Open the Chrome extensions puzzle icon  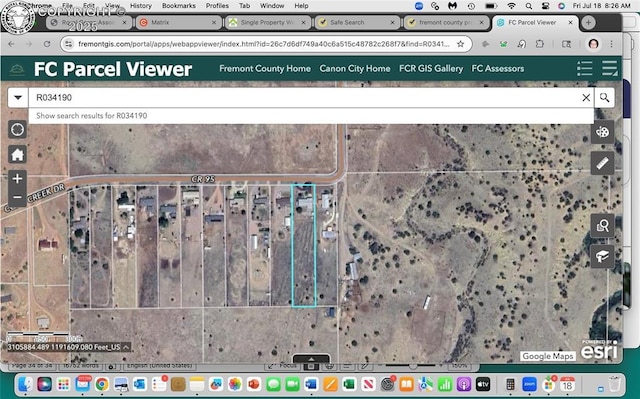coord(540,44)
